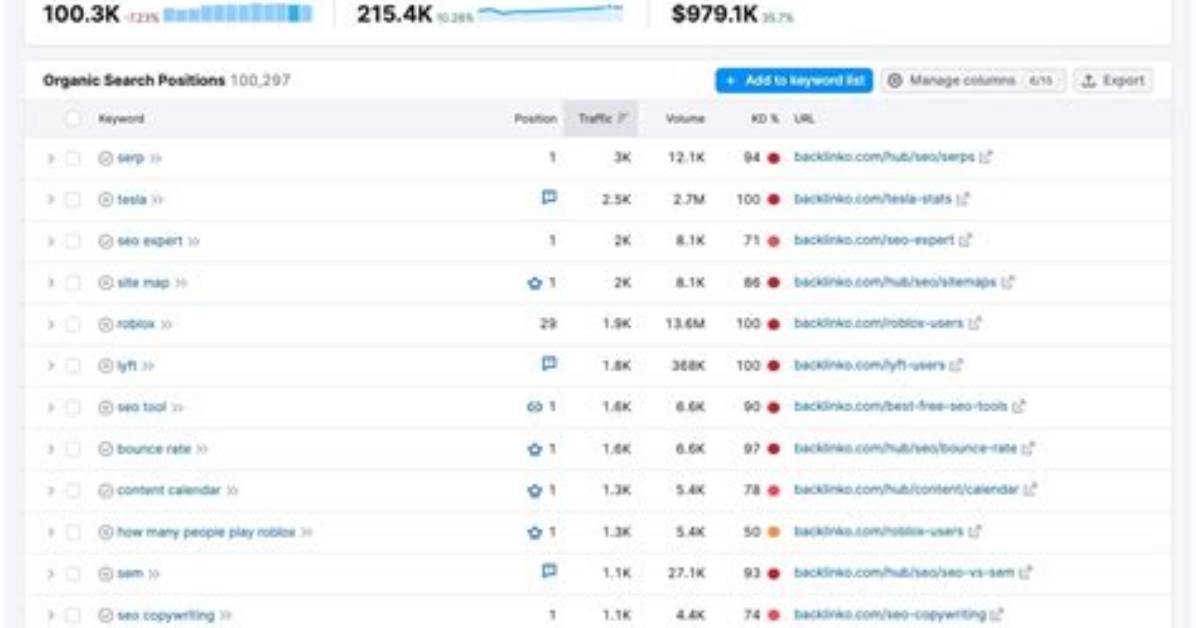This screenshot has height=628, width=1196.
Task: Open the seo copywriting keyword link
Action: [166, 615]
